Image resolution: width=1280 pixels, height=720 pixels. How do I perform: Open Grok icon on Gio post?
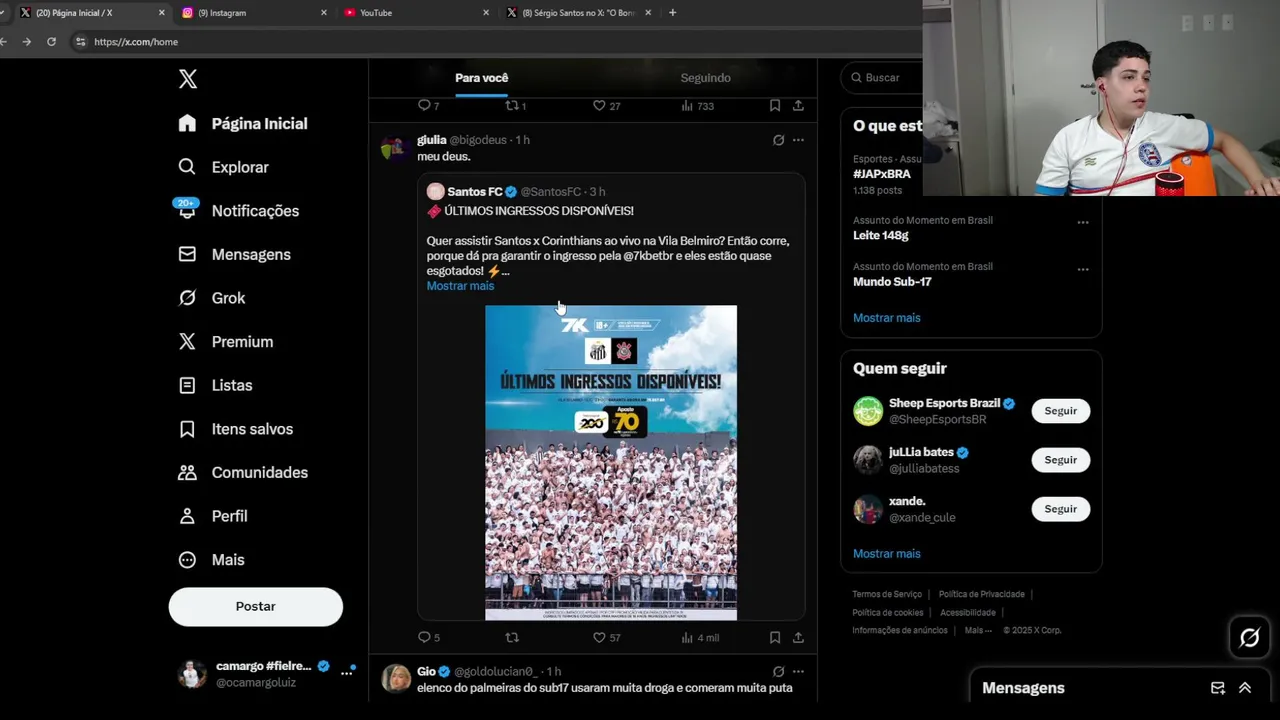tap(778, 672)
